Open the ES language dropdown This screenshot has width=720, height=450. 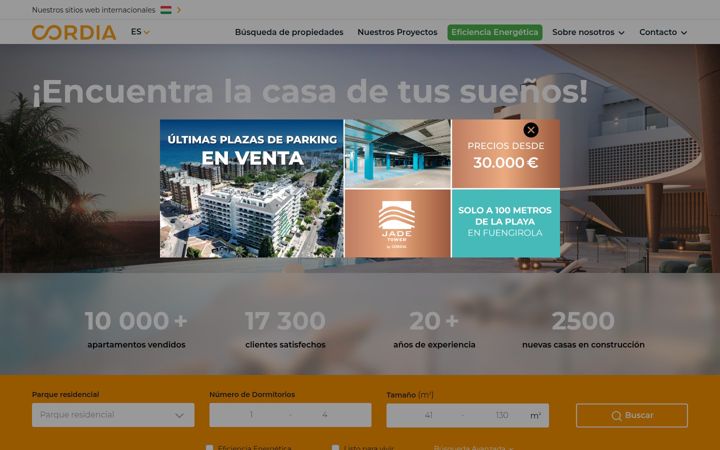click(x=140, y=32)
